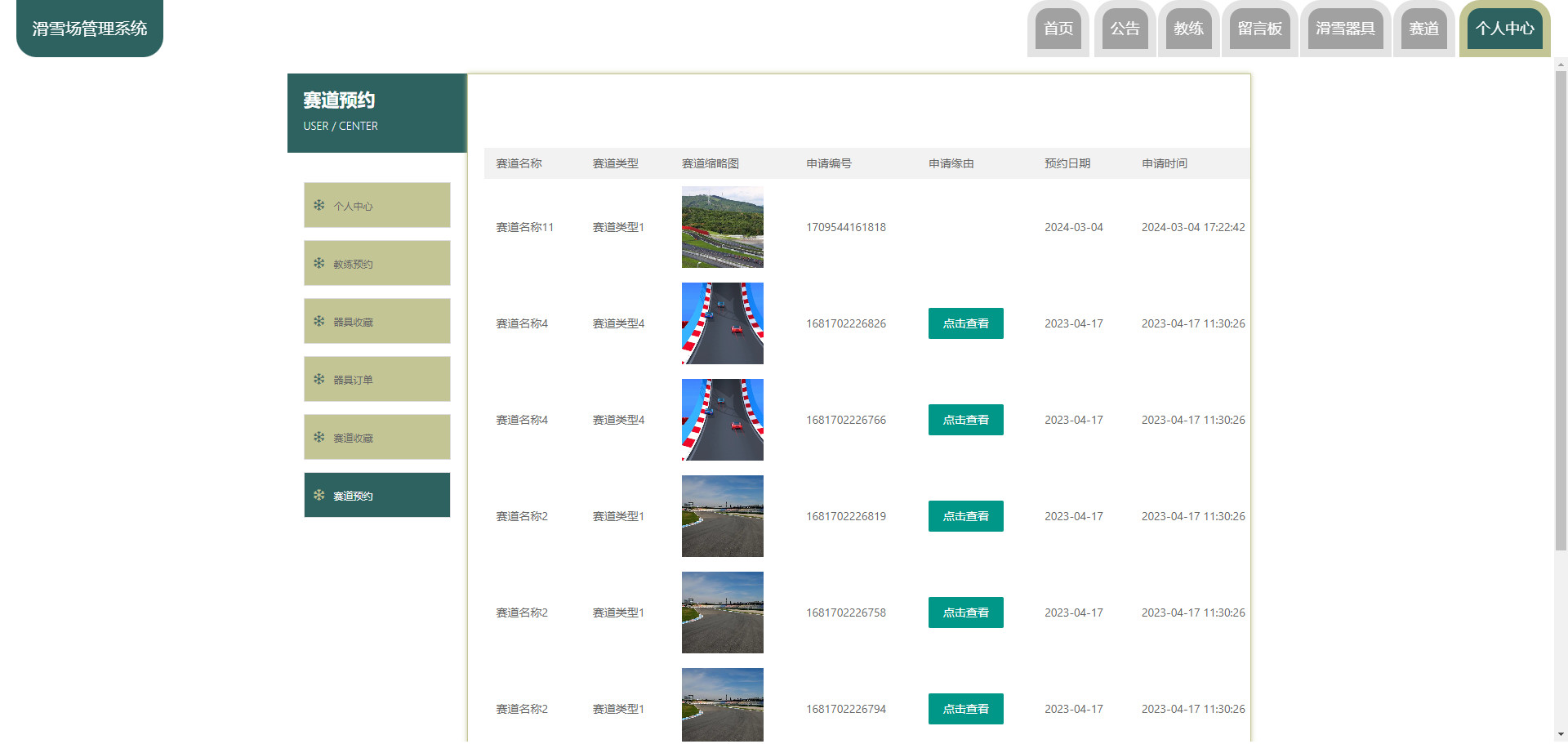The height and width of the screenshot is (744, 1568).
Task: Click 点击查看 for application 1681702226766
Action: pos(965,420)
